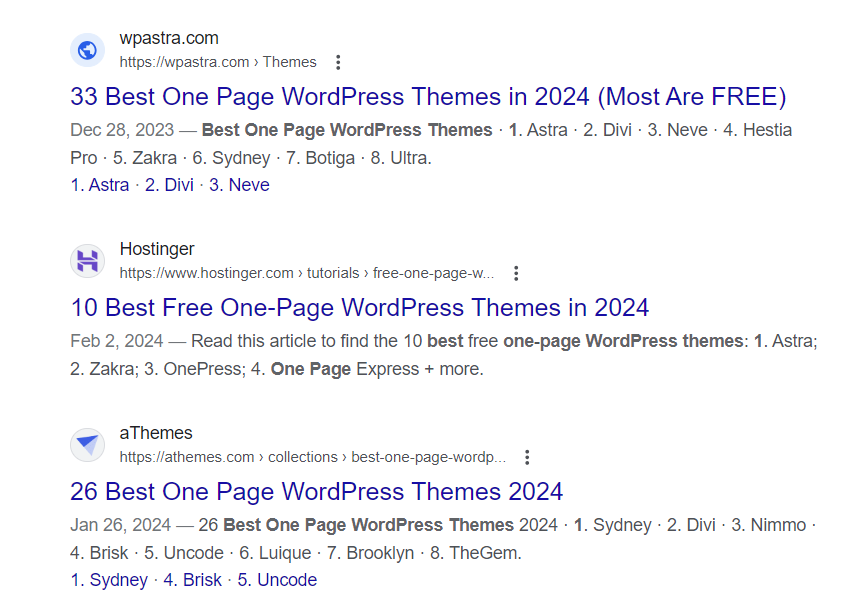Viewport: 844px width, 607px height.
Task: Click the Sydney sitelink under the aThemes result
Action: tap(109, 579)
